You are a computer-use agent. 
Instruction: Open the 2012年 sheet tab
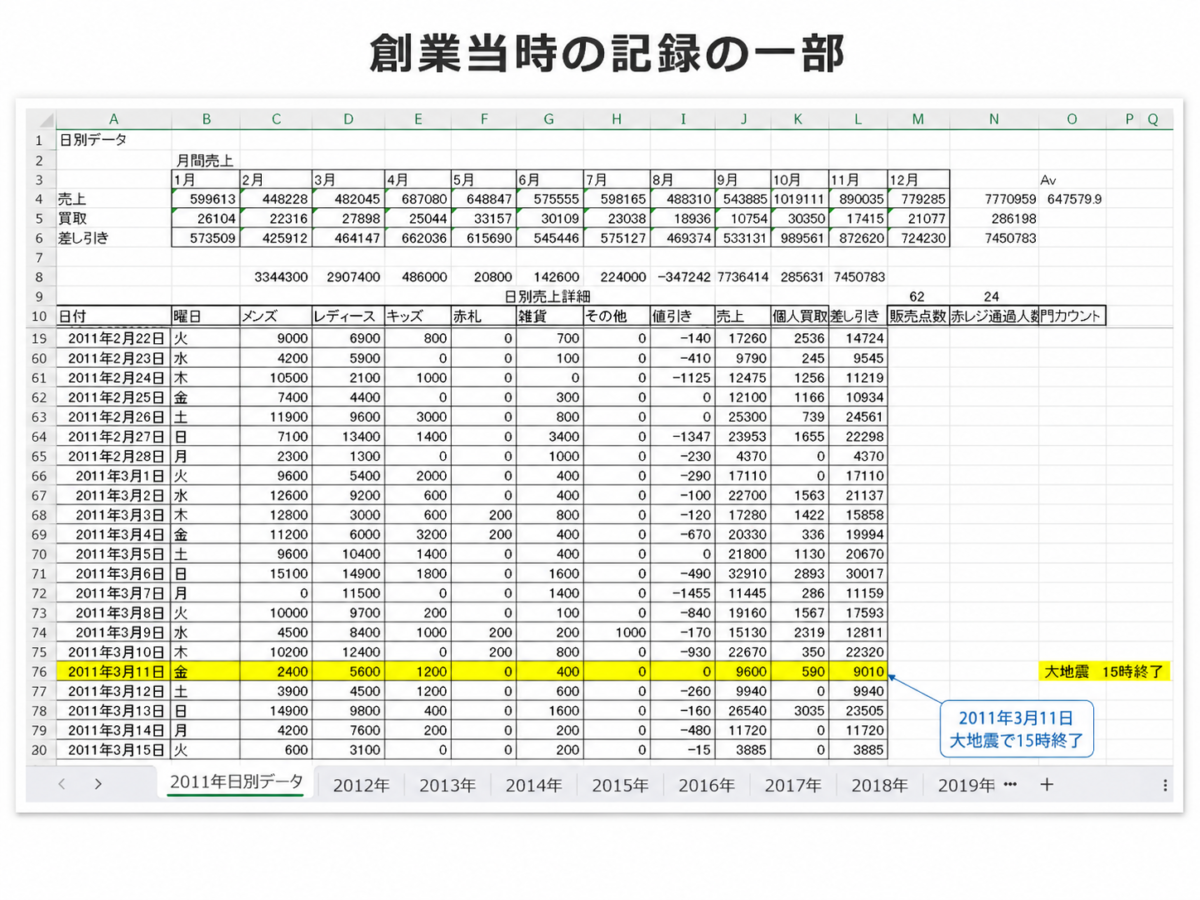coord(361,785)
